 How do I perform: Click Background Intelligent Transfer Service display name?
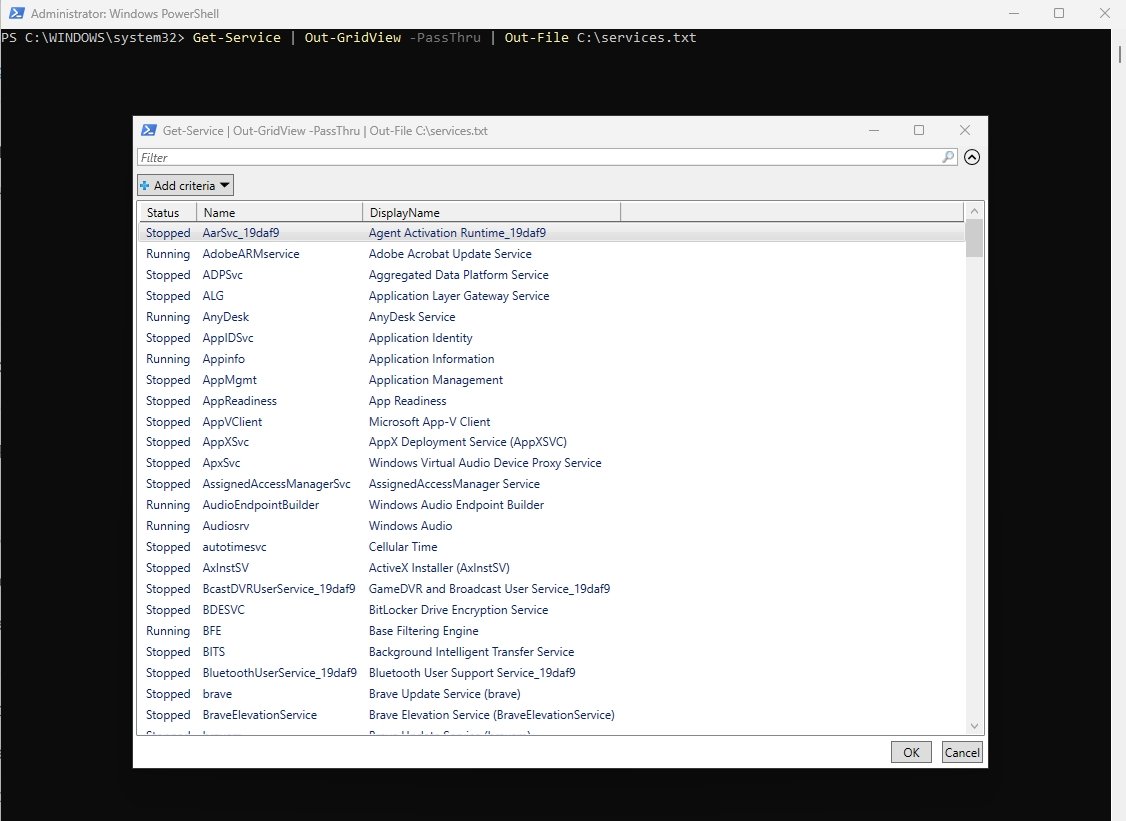pos(471,651)
